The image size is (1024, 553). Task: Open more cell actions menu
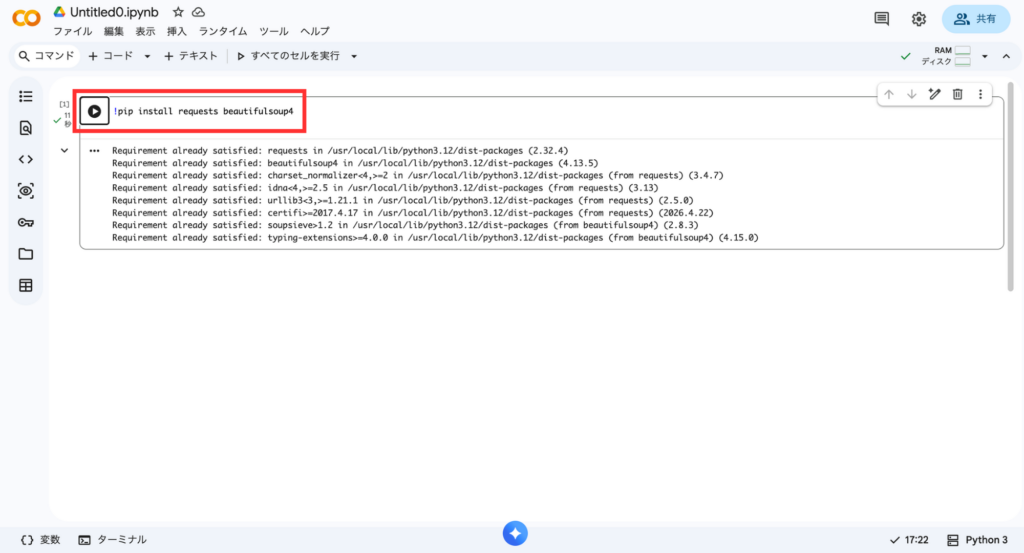click(x=980, y=95)
